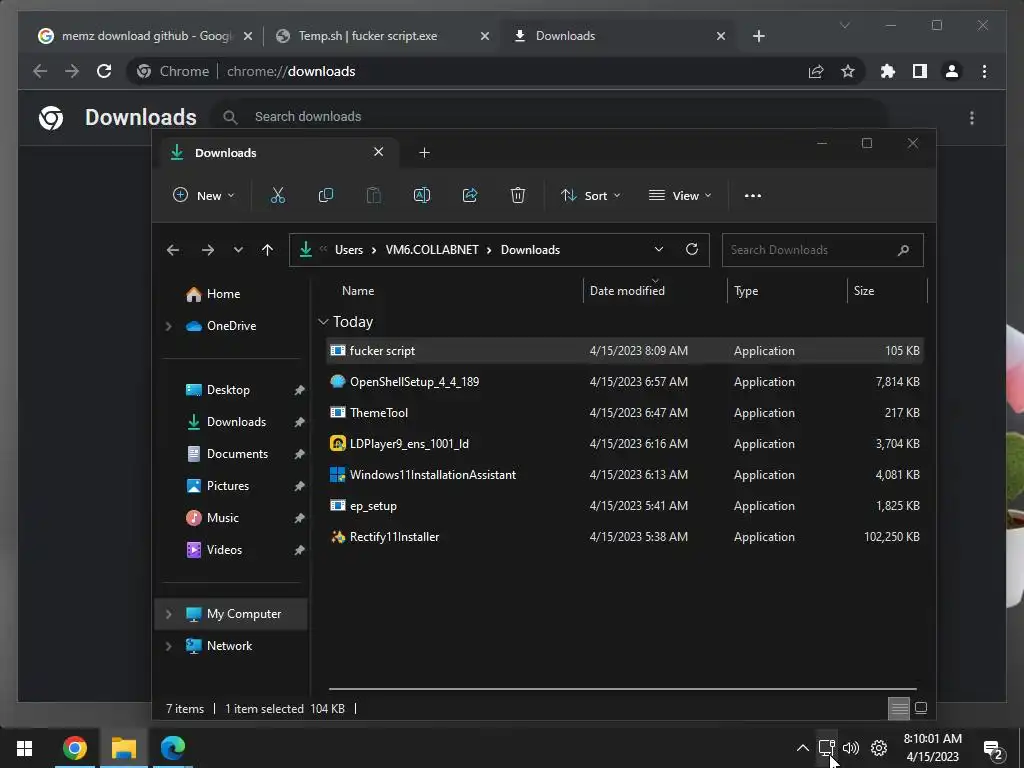Click the Paste clipboard icon in Explorer toolbar
The width and height of the screenshot is (1024, 768).
click(x=374, y=195)
